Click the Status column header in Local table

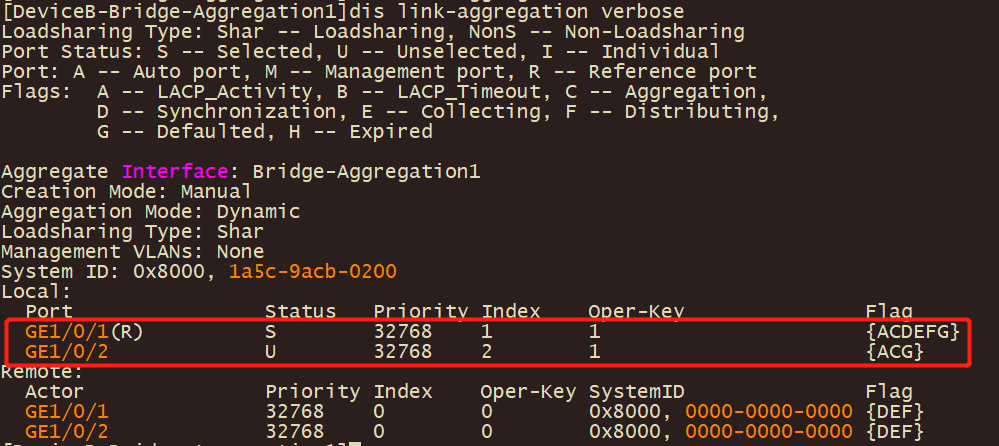coord(300,311)
